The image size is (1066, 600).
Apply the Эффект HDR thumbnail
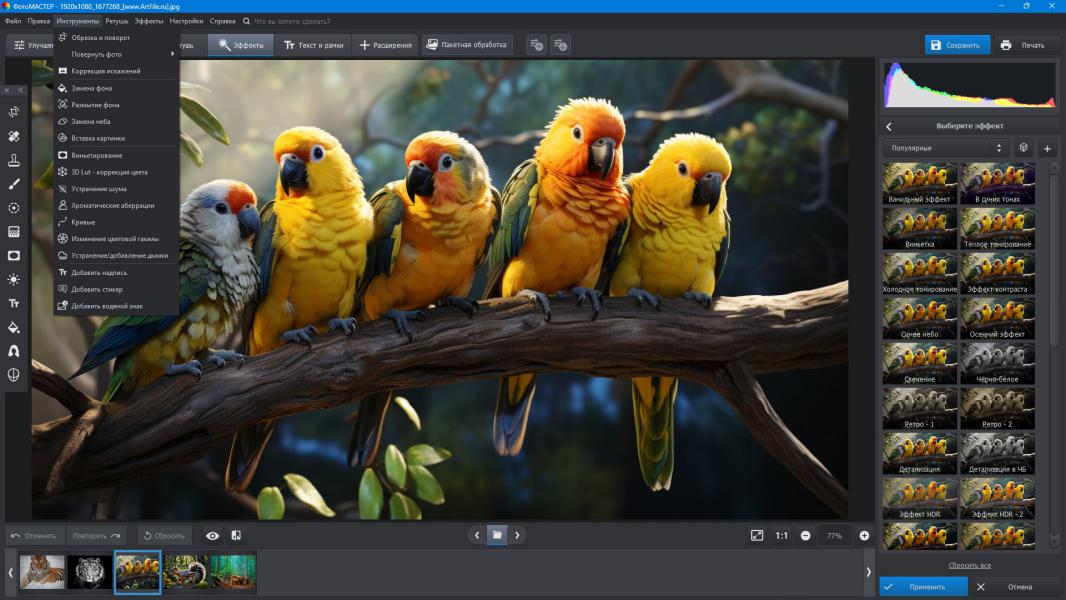click(x=920, y=499)
